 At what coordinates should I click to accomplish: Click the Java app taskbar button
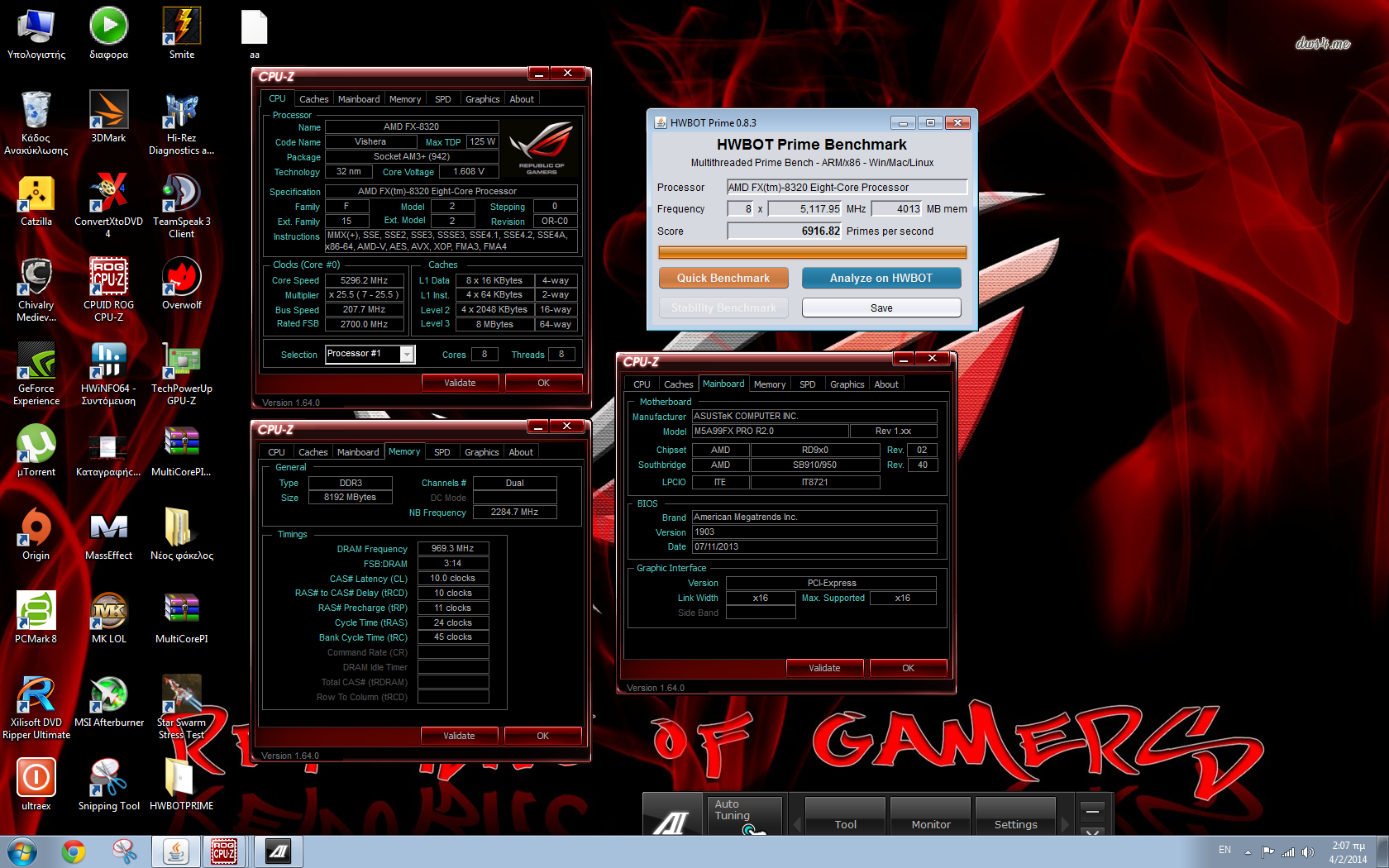pos(175,851)
